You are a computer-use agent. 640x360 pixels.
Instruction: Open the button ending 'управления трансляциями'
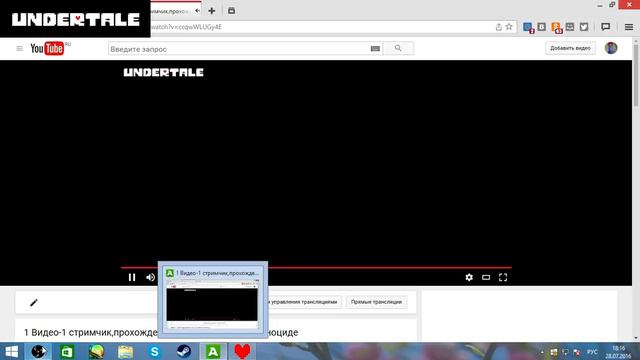coord(304,302)
